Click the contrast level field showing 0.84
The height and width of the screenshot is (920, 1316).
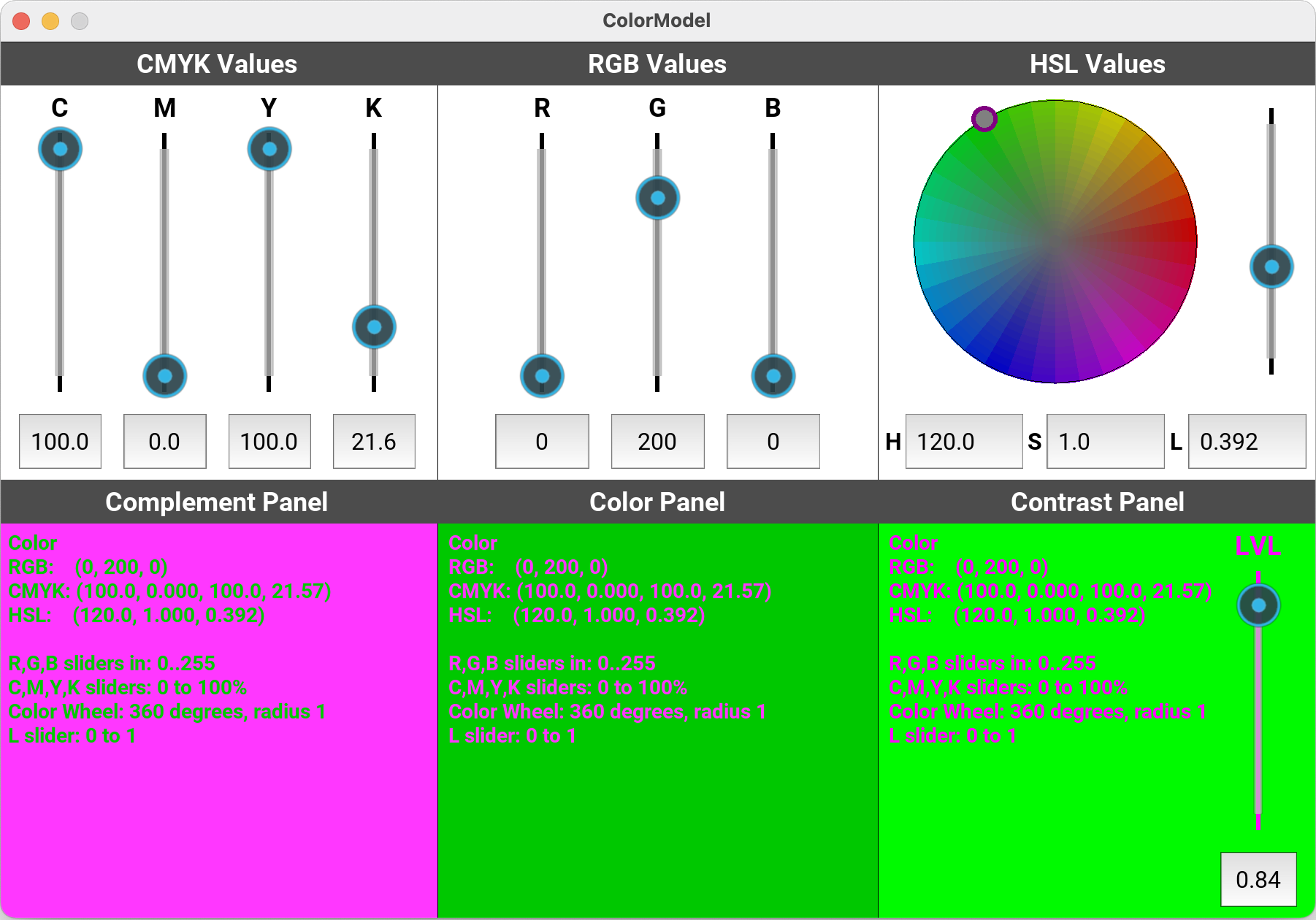click(1258, 879)
